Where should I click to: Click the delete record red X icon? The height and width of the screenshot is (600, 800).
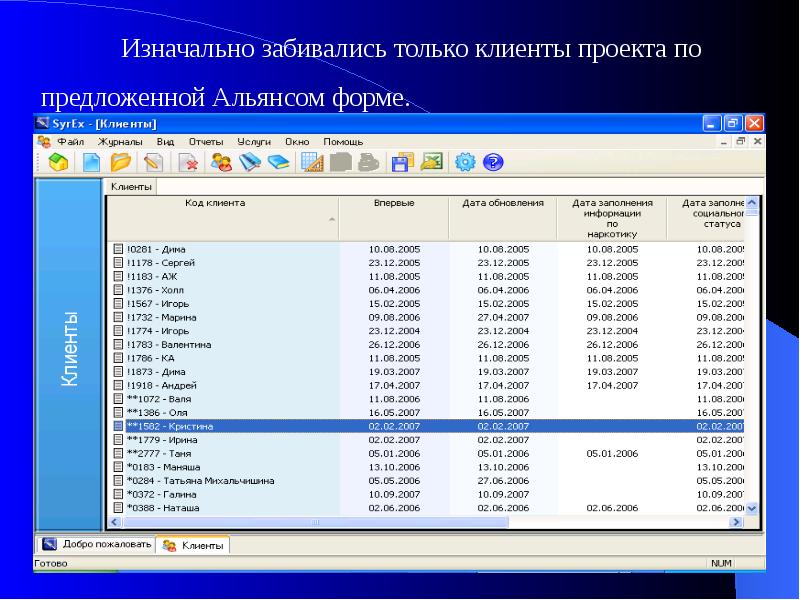pos(188,162)
